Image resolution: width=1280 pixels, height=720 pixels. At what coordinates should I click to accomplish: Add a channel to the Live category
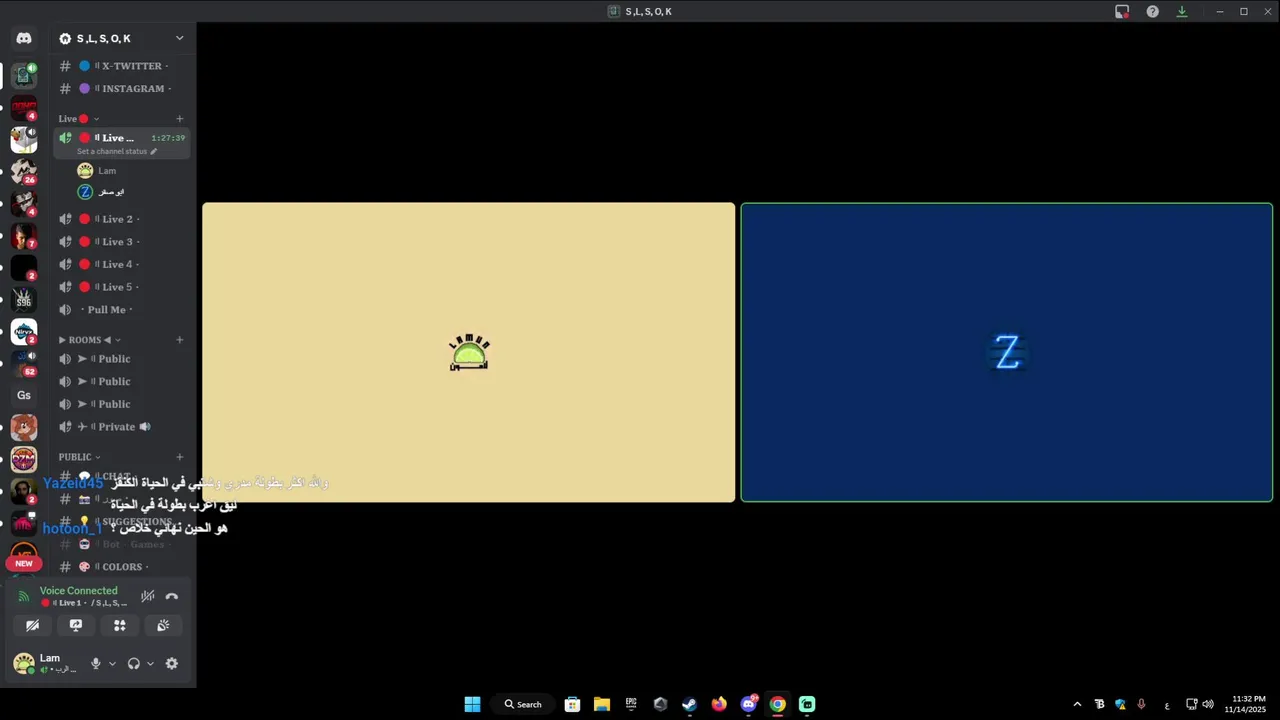(x=180, y=118)
